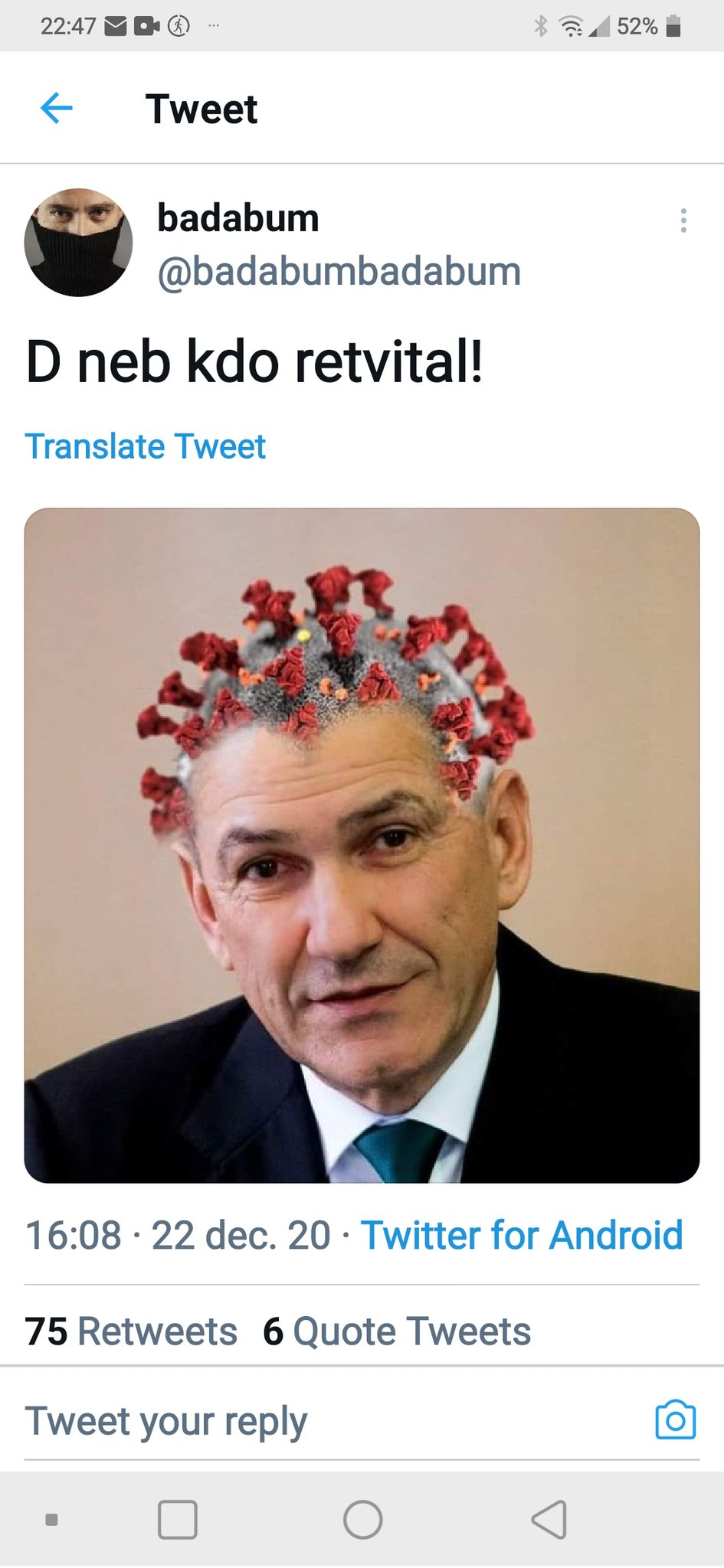Open the three-dot tweet options menu

683,220
